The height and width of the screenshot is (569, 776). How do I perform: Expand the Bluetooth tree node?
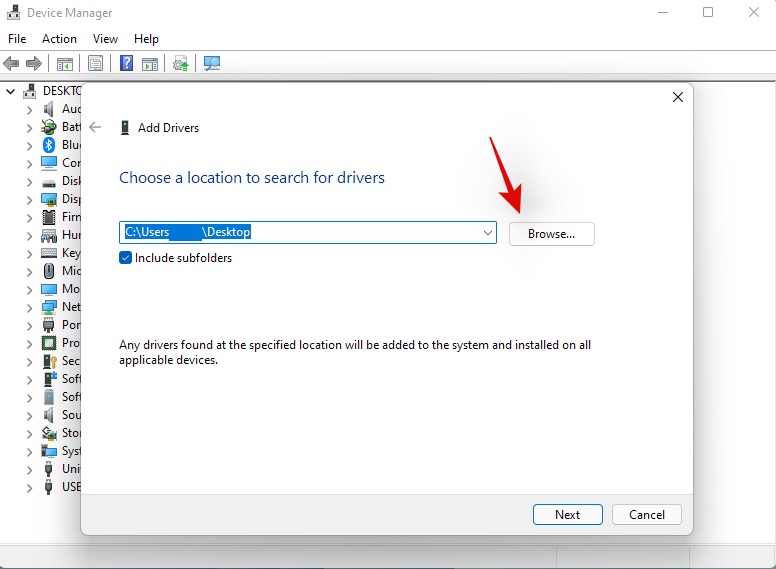click(x=29, y=145)
